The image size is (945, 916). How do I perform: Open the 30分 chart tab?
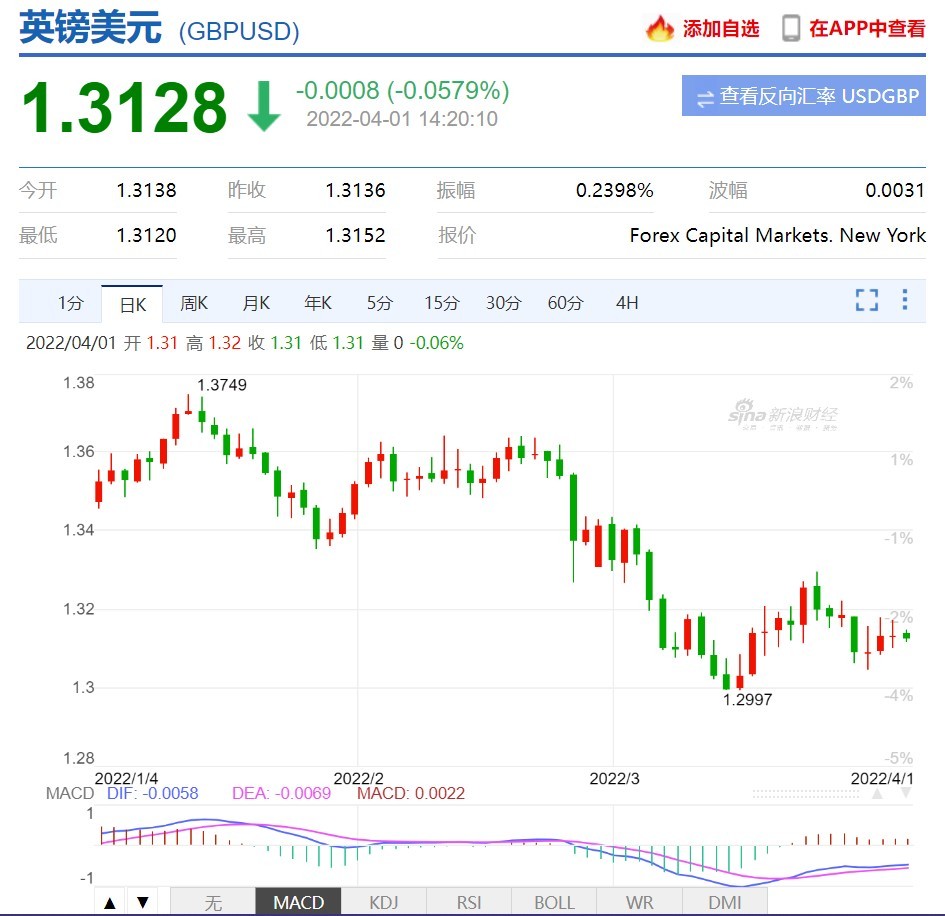point(504,303)
